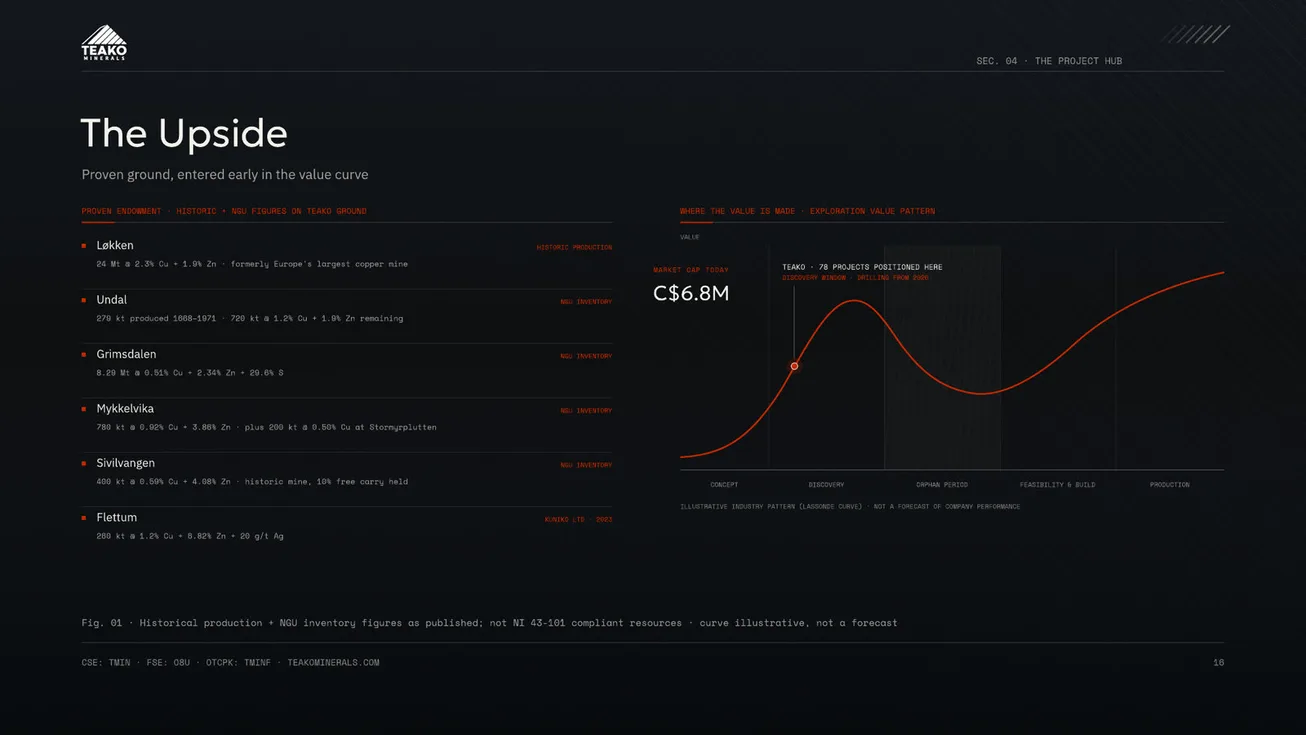The width and height of the screenshot is (1306, 735).
Task: Click the Production stage label
Action: [x=1169, y=485]
